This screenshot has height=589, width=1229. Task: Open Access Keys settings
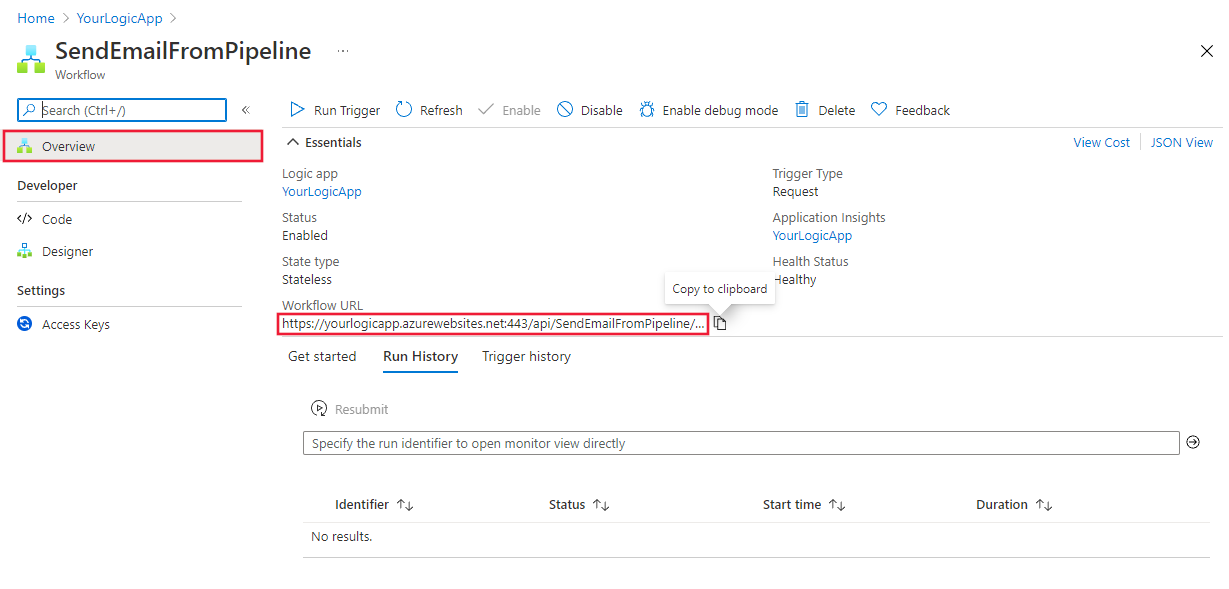tap(75, 323)
